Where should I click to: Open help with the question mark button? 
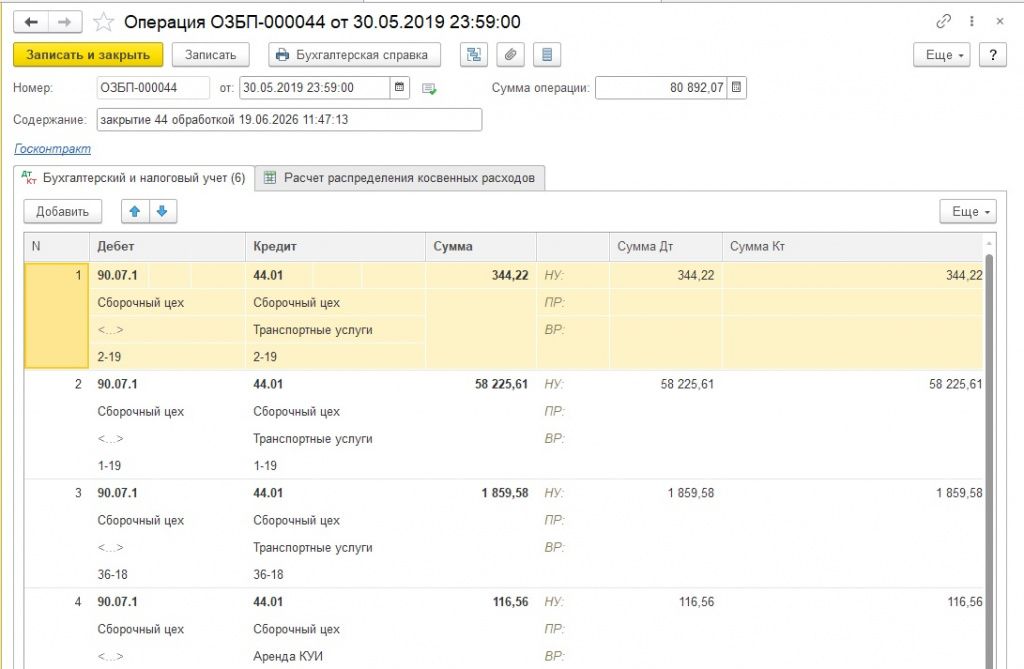point(993,55)
